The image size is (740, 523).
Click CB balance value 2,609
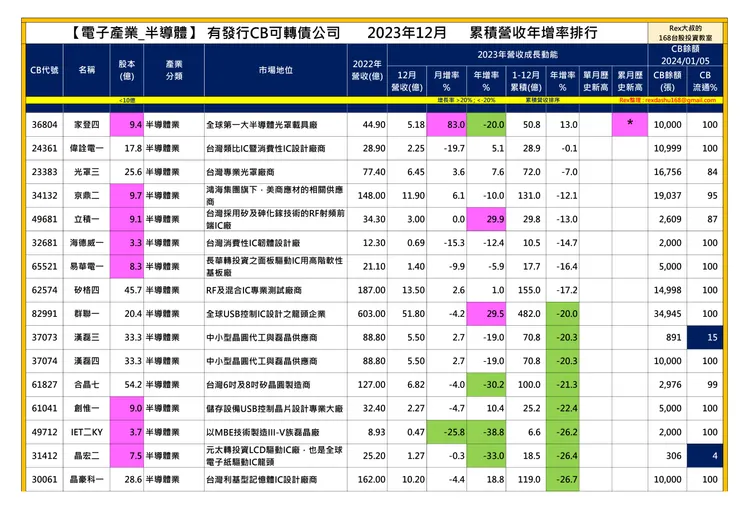click(667, 219)
